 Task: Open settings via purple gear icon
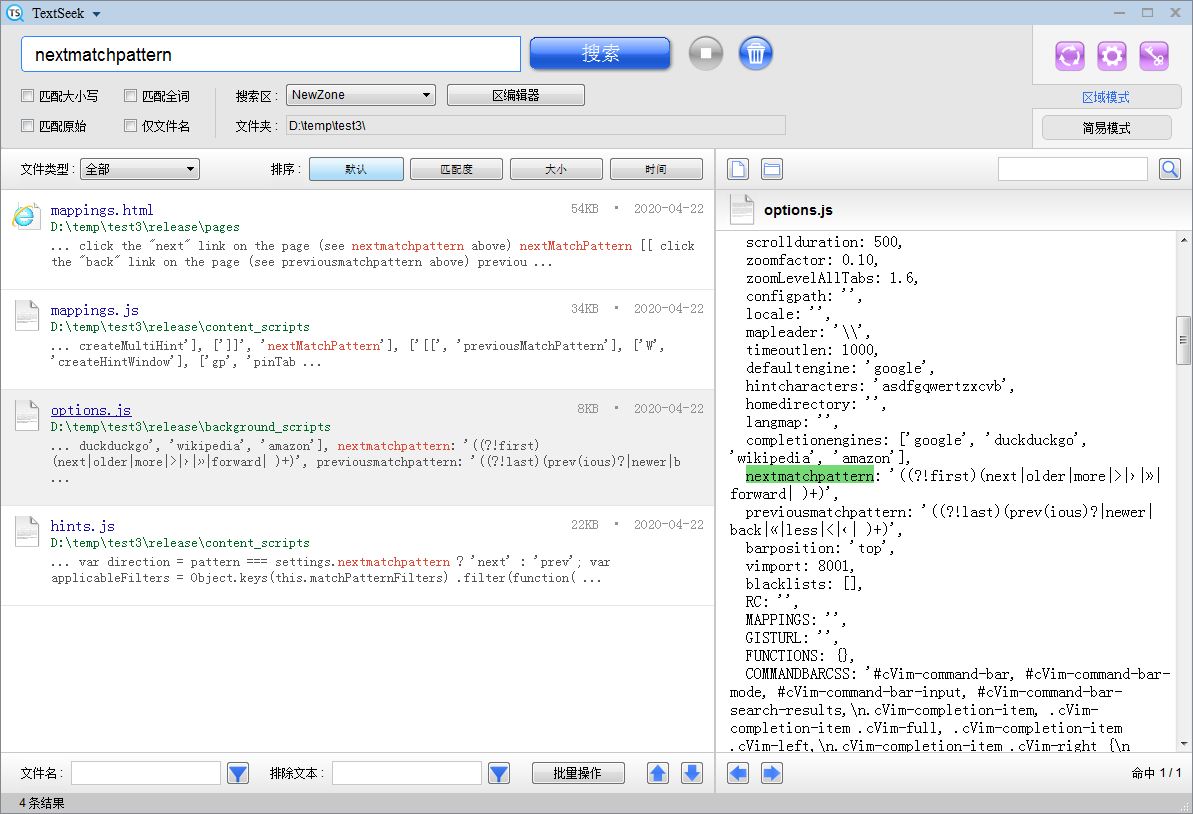[1112, 56]
